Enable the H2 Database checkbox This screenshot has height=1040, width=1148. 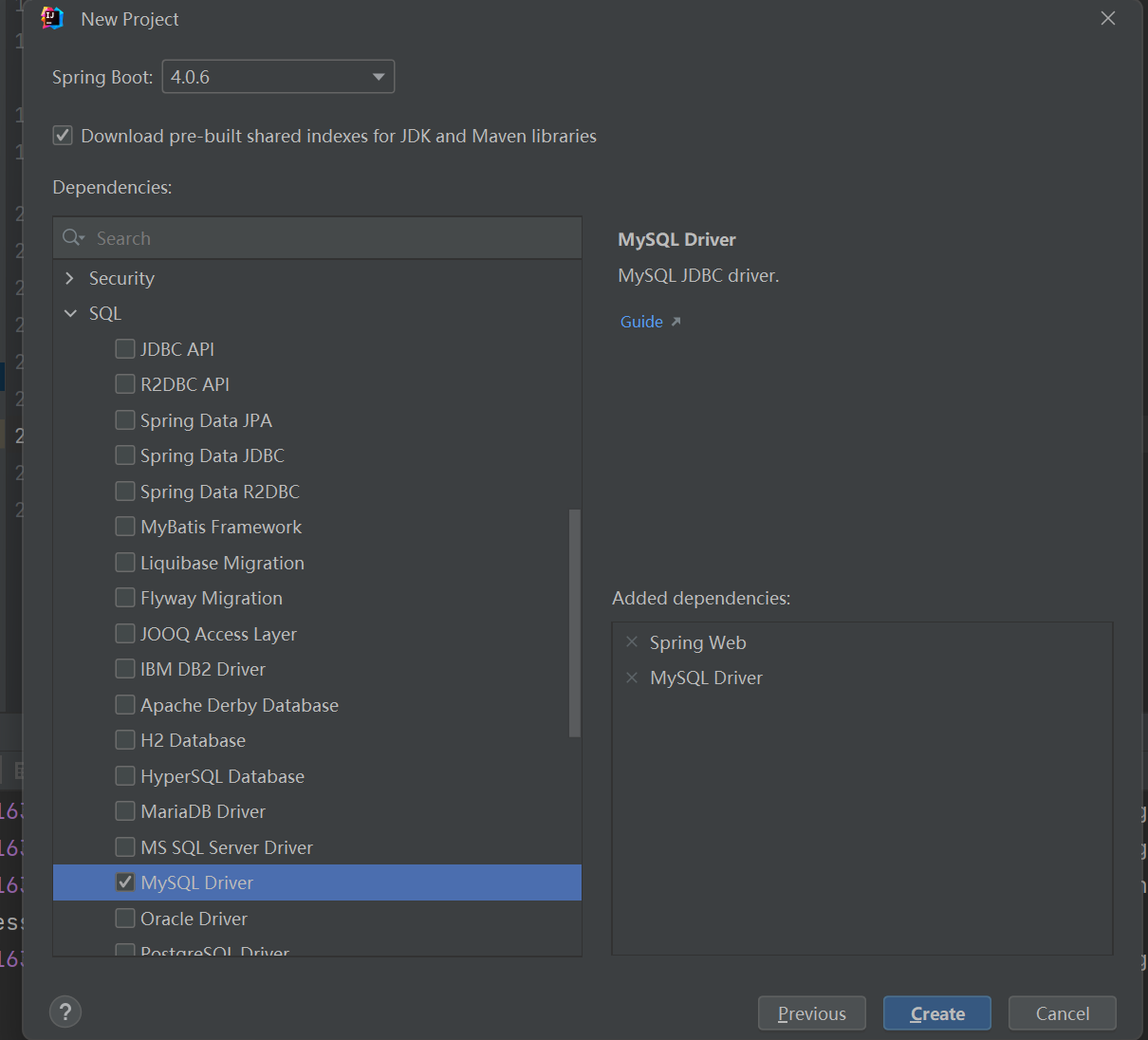click(124, 740)
